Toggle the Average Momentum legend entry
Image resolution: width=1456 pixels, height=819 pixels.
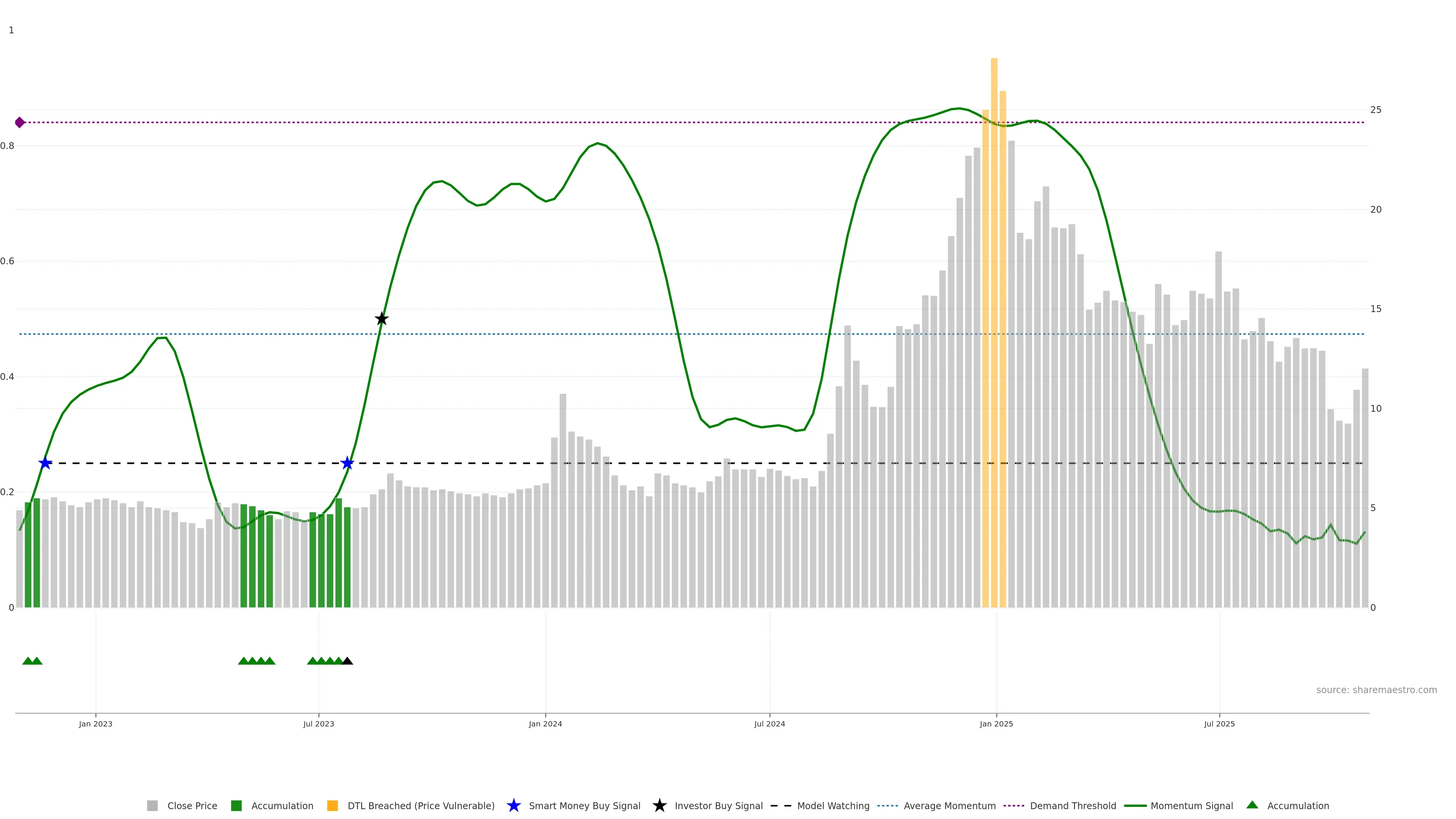point(949,805)
